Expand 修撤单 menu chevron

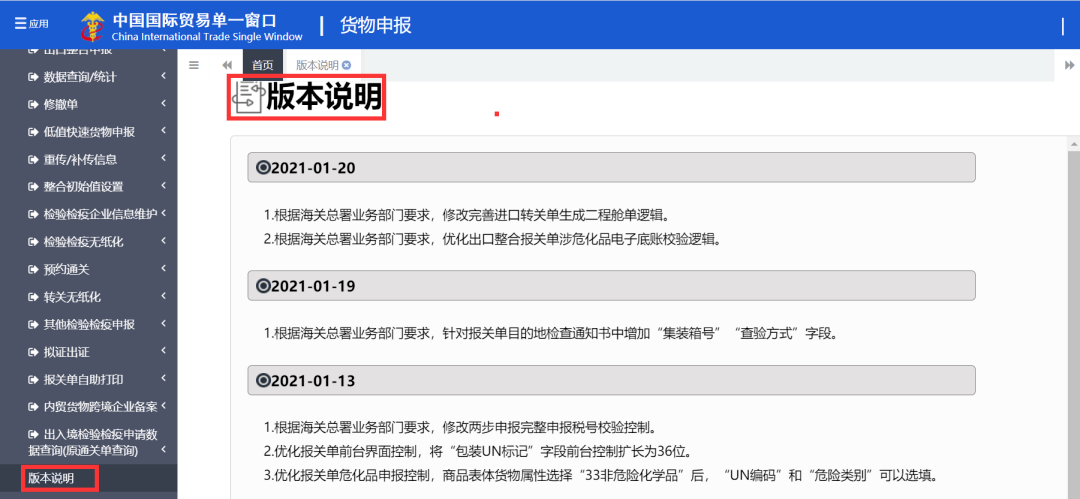(x=163, y=103)
